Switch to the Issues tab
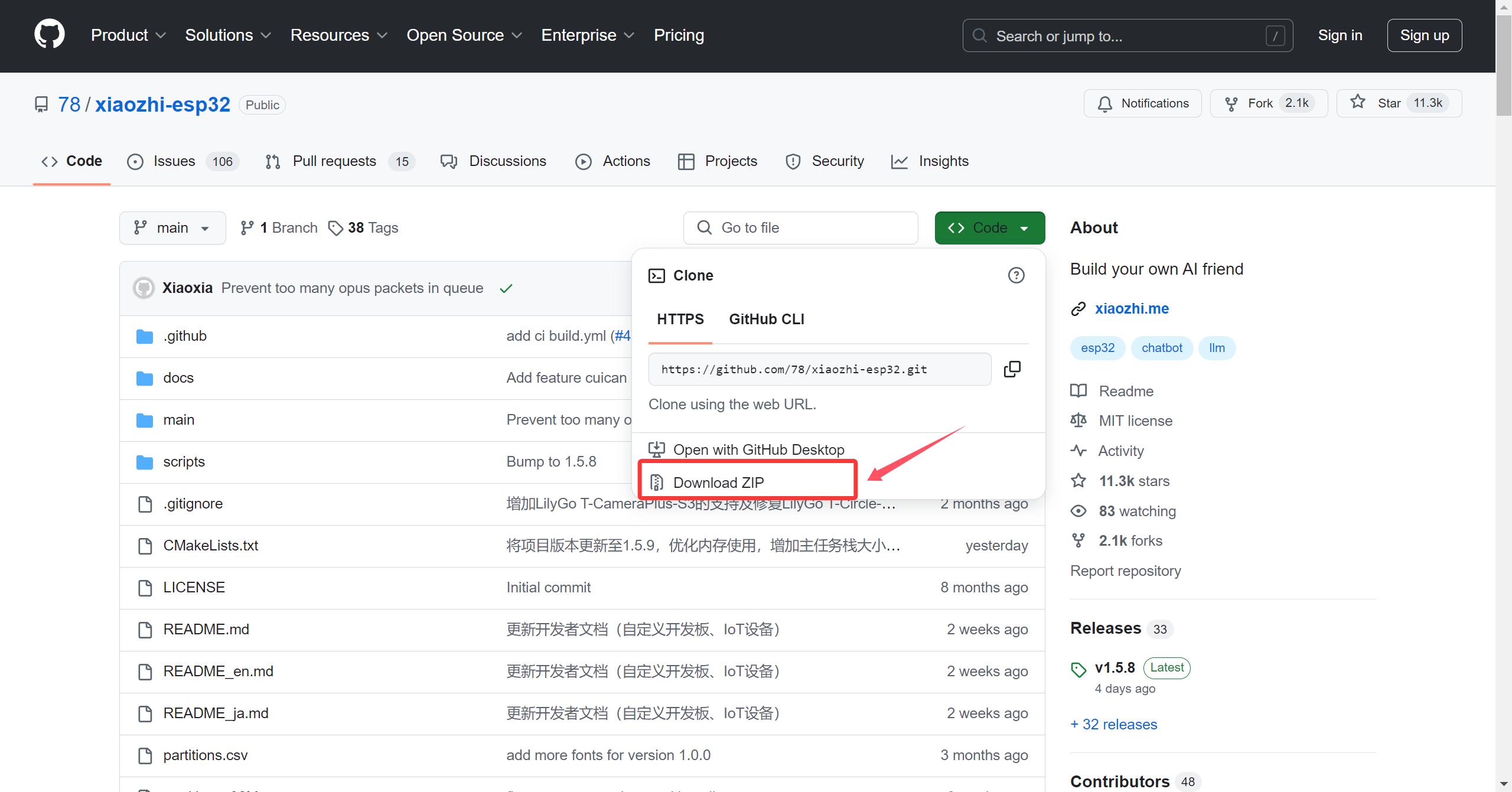 [184, 161]
